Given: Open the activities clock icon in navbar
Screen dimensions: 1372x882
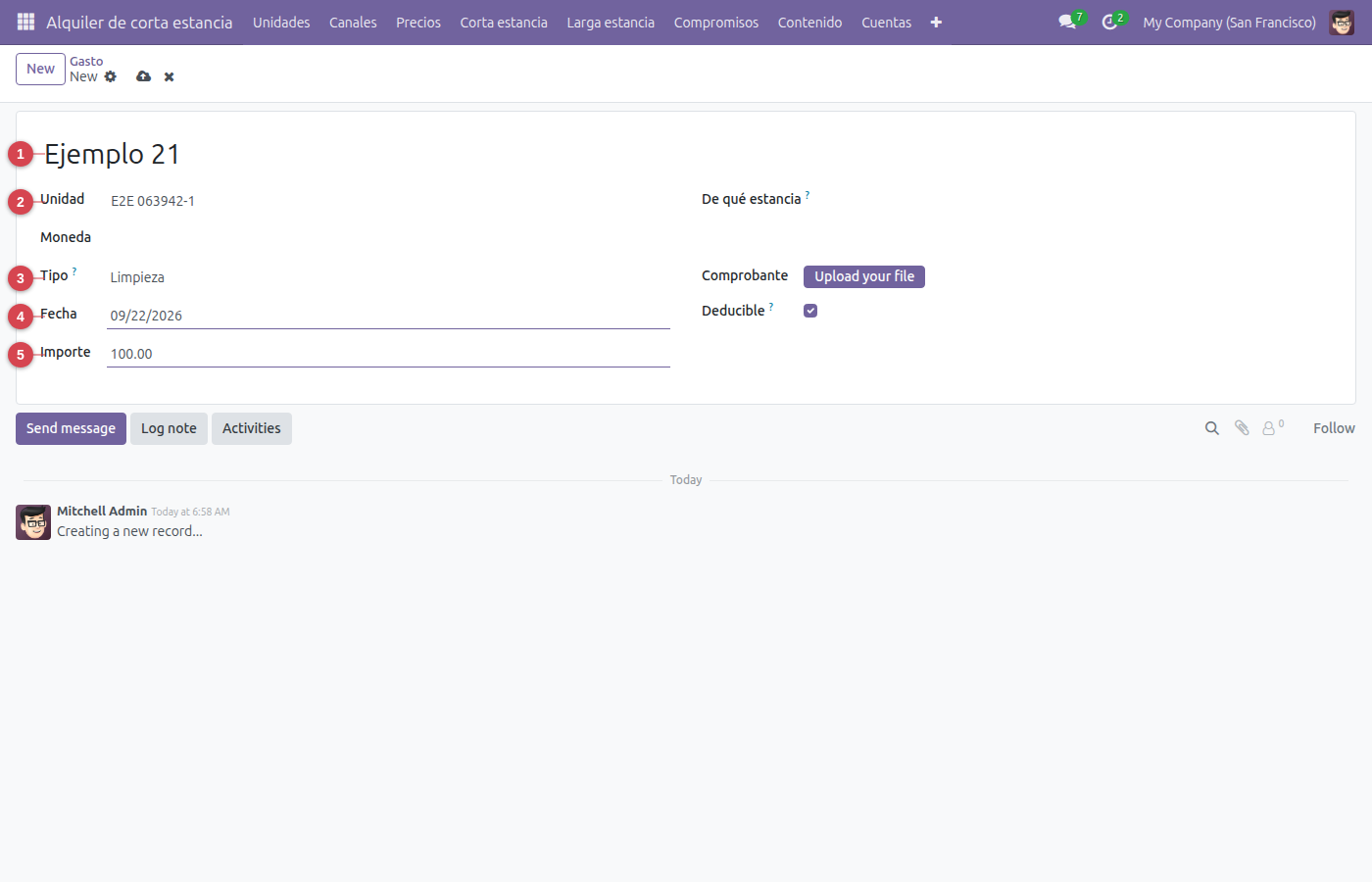Looking at the screenshot, I should [1110, 22].
